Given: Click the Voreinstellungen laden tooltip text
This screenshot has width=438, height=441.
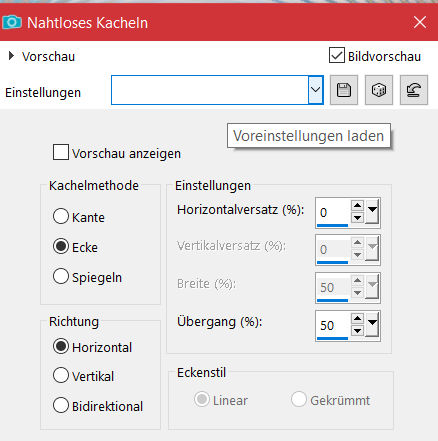Looking at the screenshot, I should [x=309, y=136].
